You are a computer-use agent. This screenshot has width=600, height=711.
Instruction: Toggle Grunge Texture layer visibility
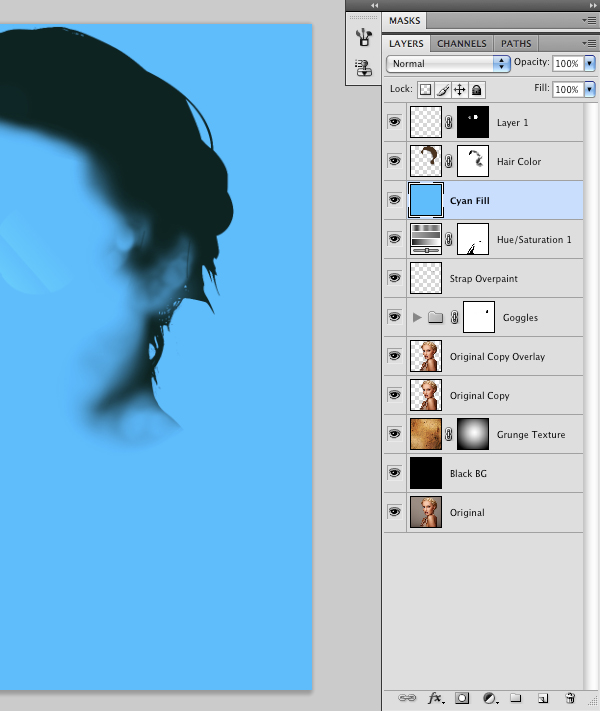tap(395, 434)
